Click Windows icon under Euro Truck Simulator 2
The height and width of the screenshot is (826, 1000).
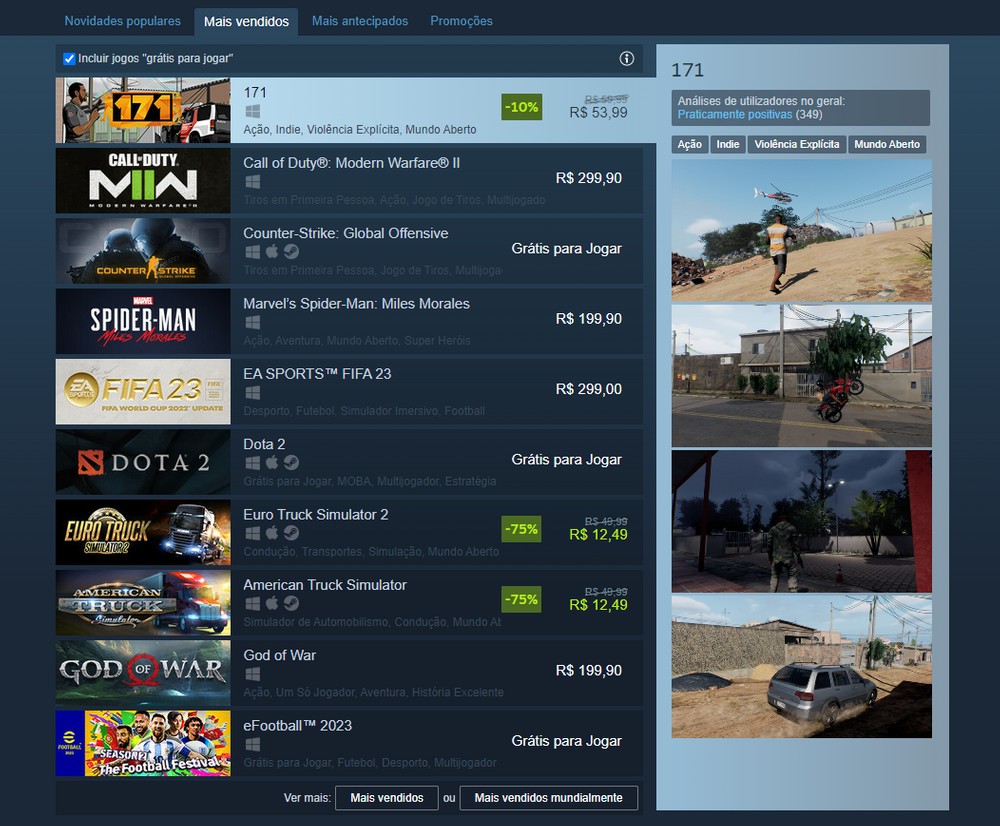click(253, 533)
